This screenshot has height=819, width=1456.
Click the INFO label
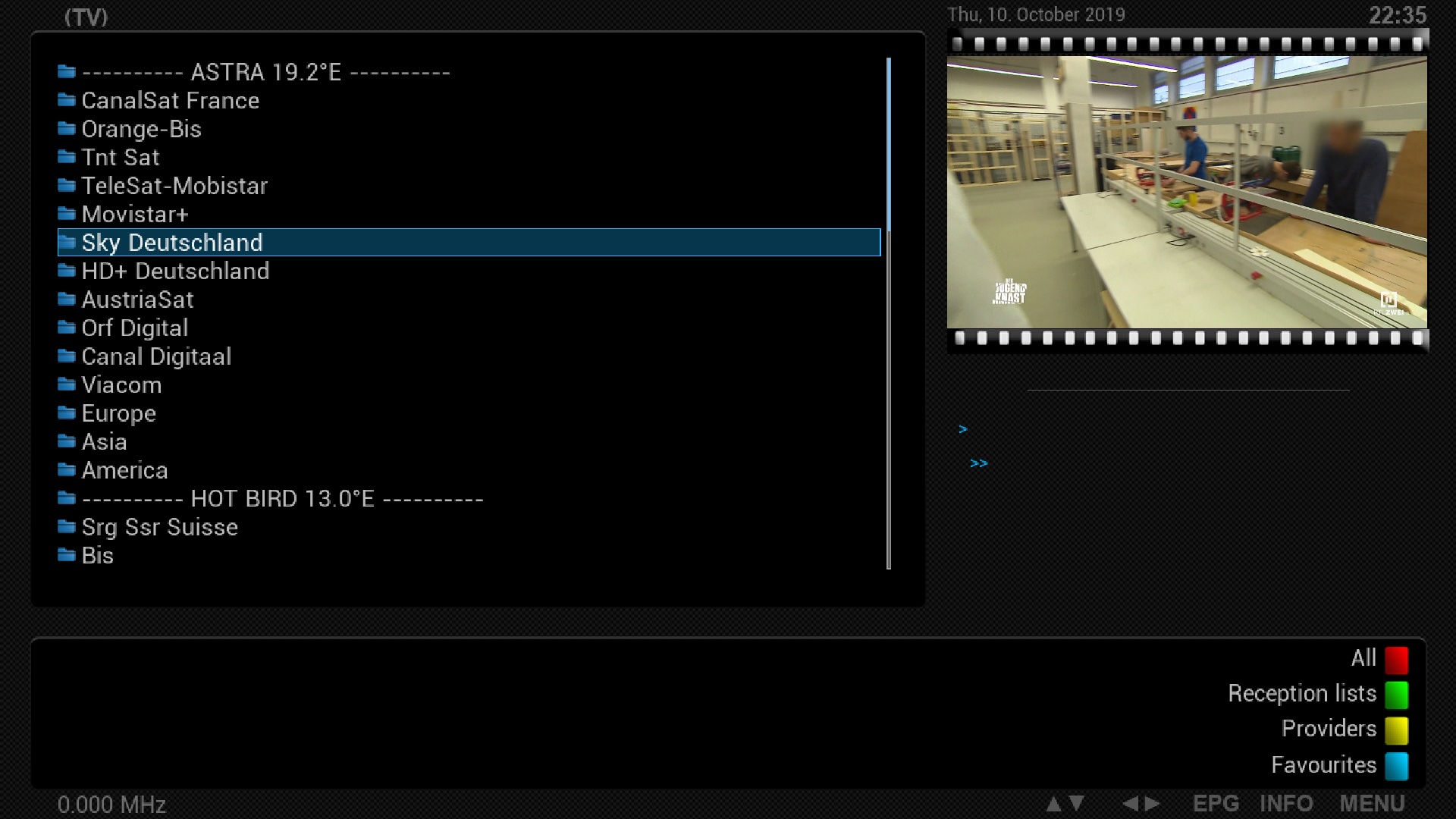(1286, 803)
